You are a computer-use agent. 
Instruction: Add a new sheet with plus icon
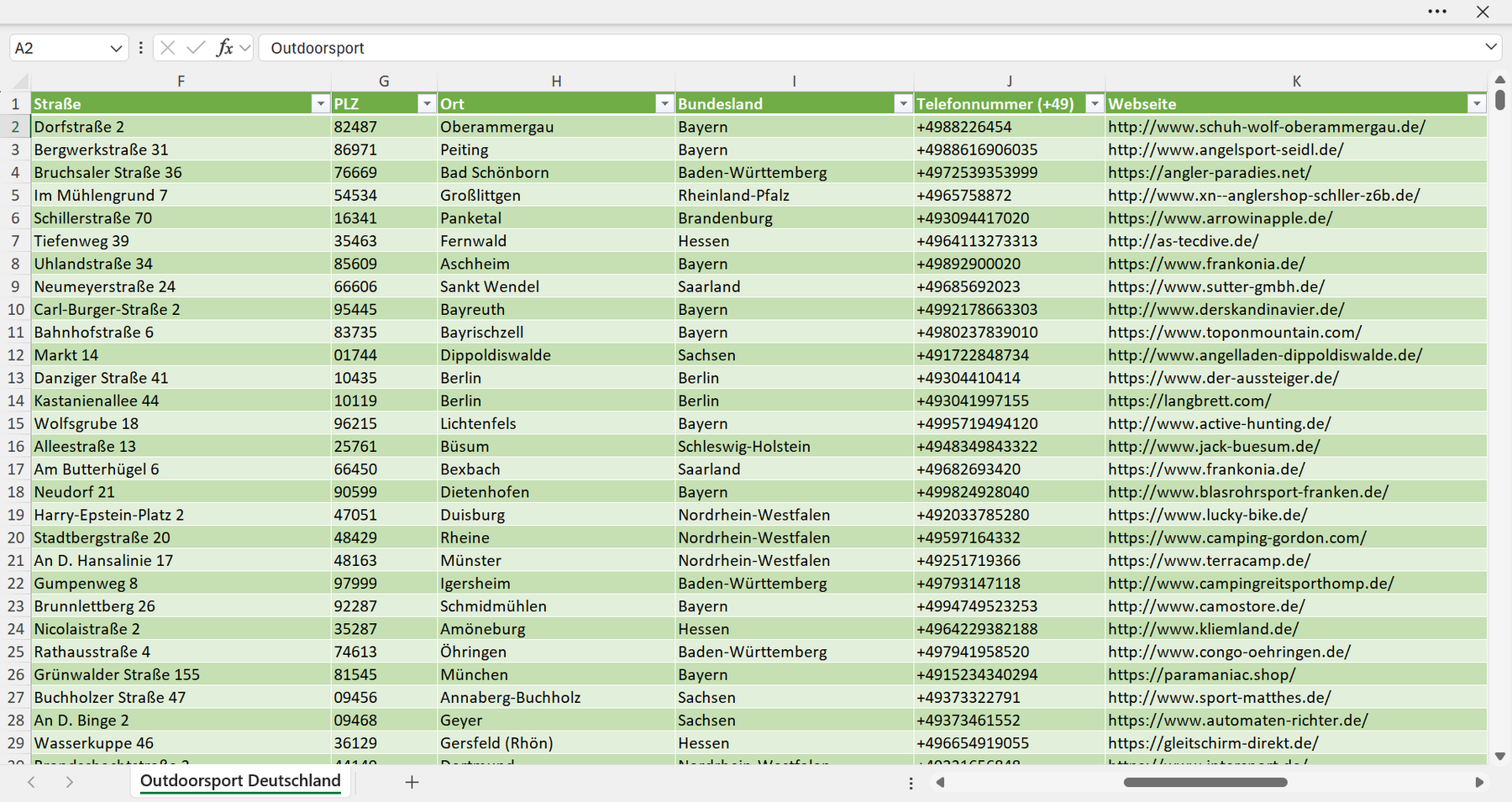(412, 782)
